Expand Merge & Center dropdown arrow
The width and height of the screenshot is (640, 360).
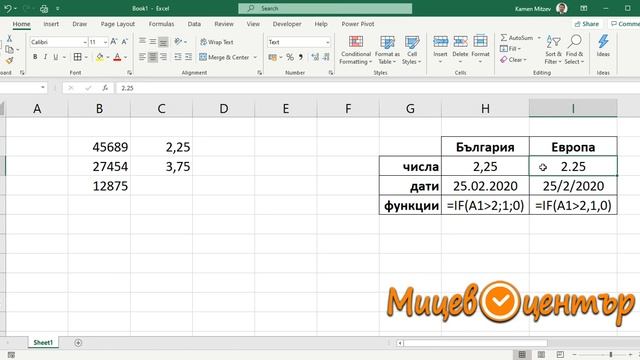coord(255,57)
